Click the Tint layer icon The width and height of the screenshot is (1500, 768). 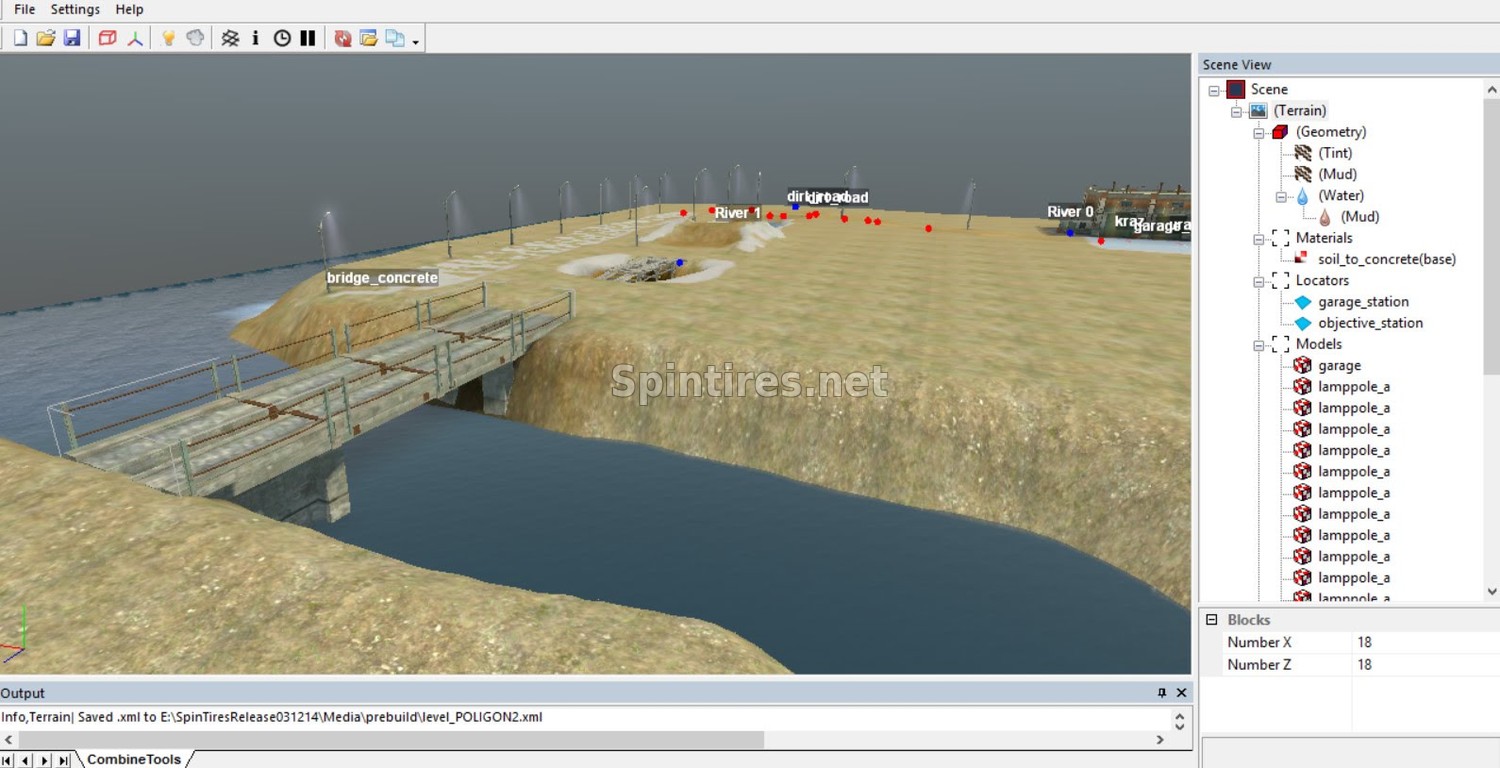(1303, 153)
